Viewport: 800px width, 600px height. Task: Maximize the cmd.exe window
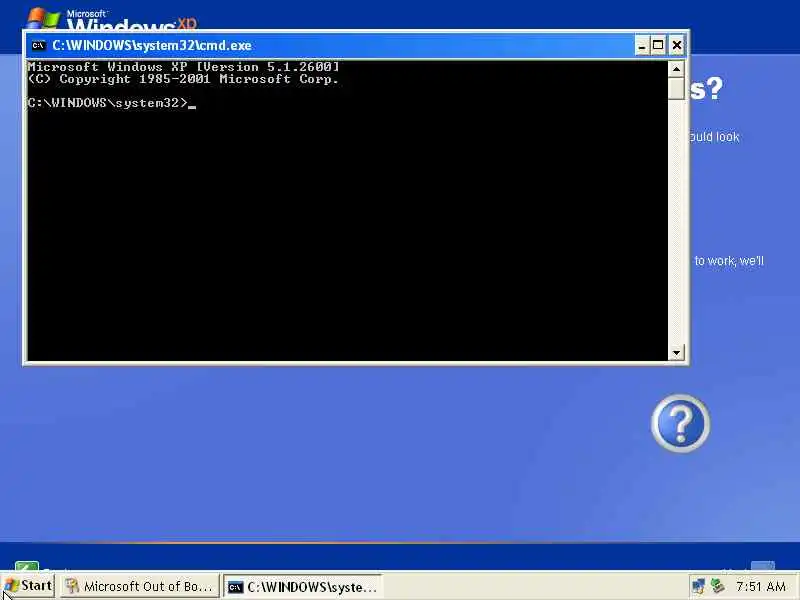(x=658, y=46)
